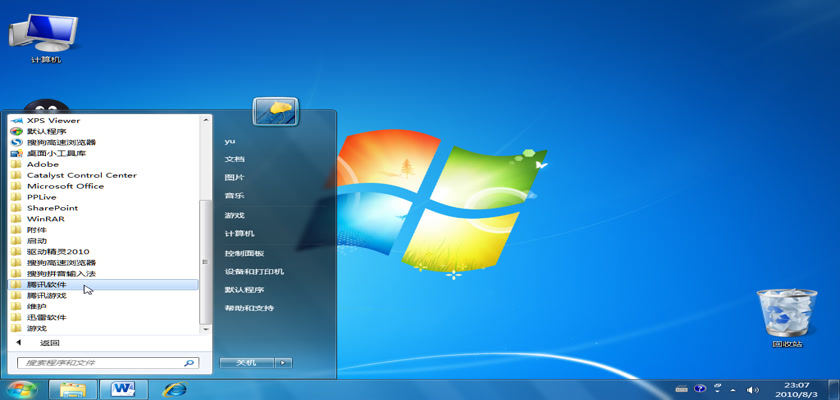This screenshot has width=840, height=400.
Task: Open Windows Explorer folder taskbar icon
Action: tap(72, 388)
